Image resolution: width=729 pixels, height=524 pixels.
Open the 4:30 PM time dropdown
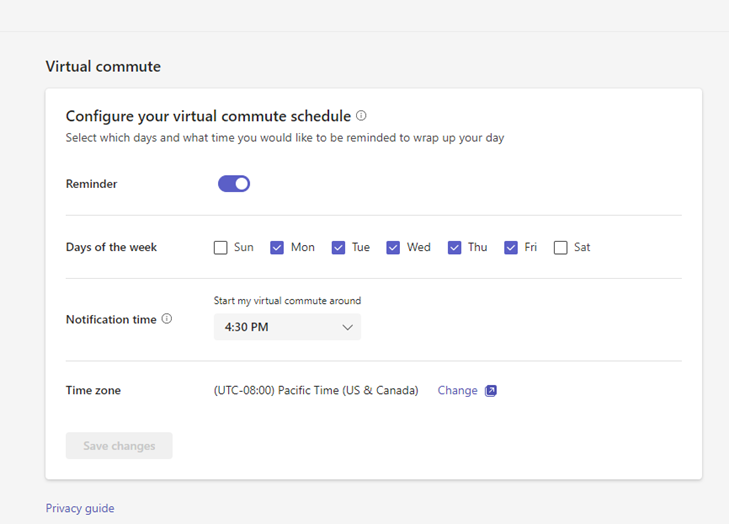click(287, 327)
